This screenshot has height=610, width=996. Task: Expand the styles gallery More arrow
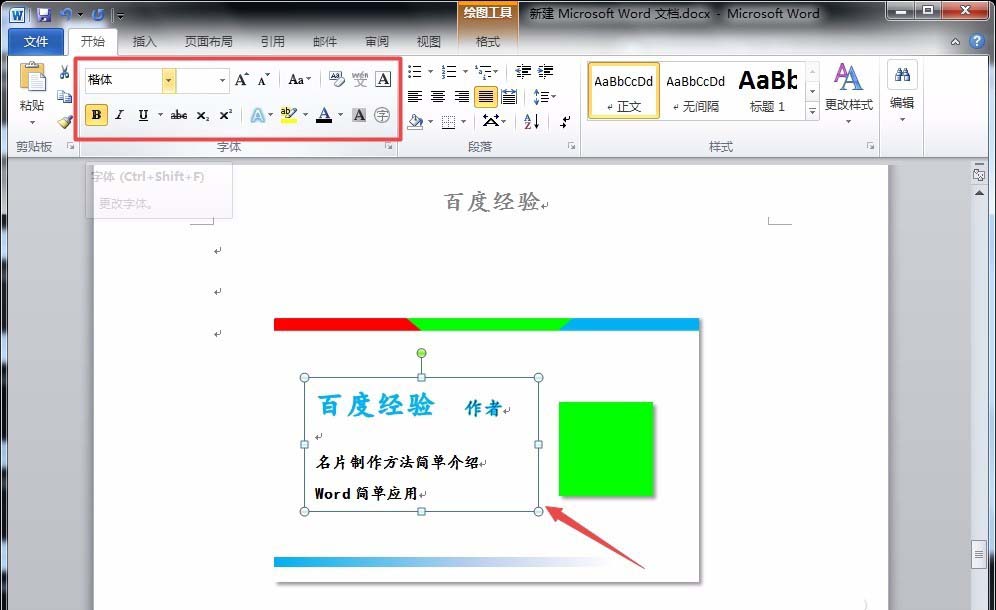[812, 111]
